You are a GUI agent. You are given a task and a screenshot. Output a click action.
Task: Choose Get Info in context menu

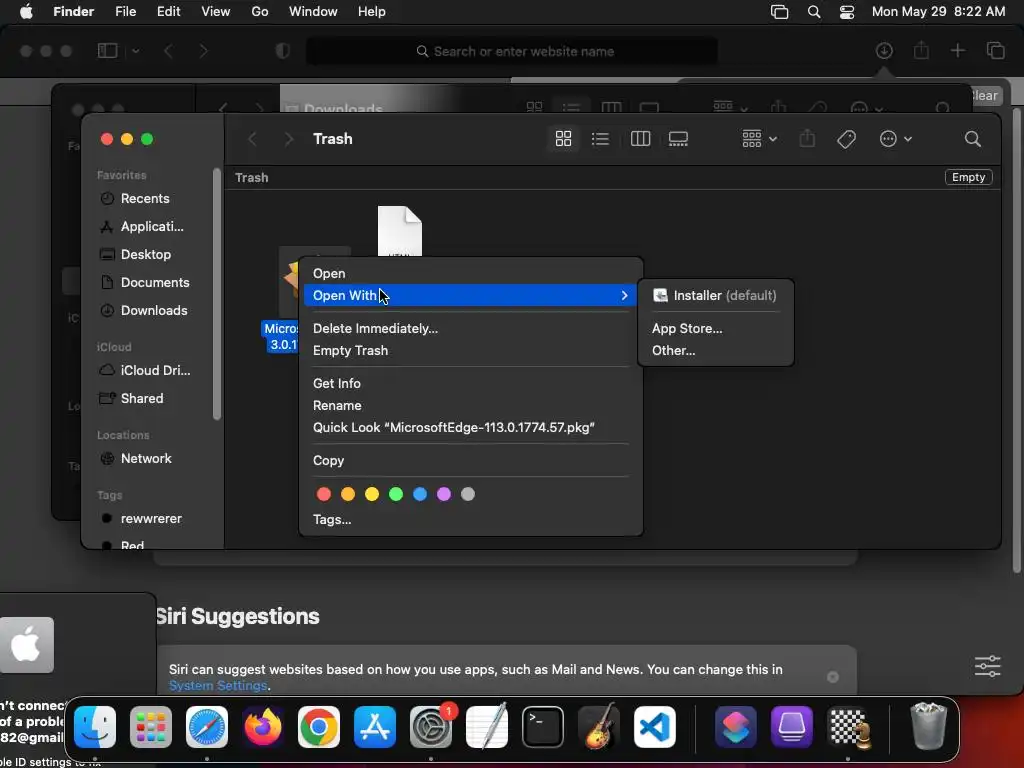pyautogui.click(x=470, y=383)
